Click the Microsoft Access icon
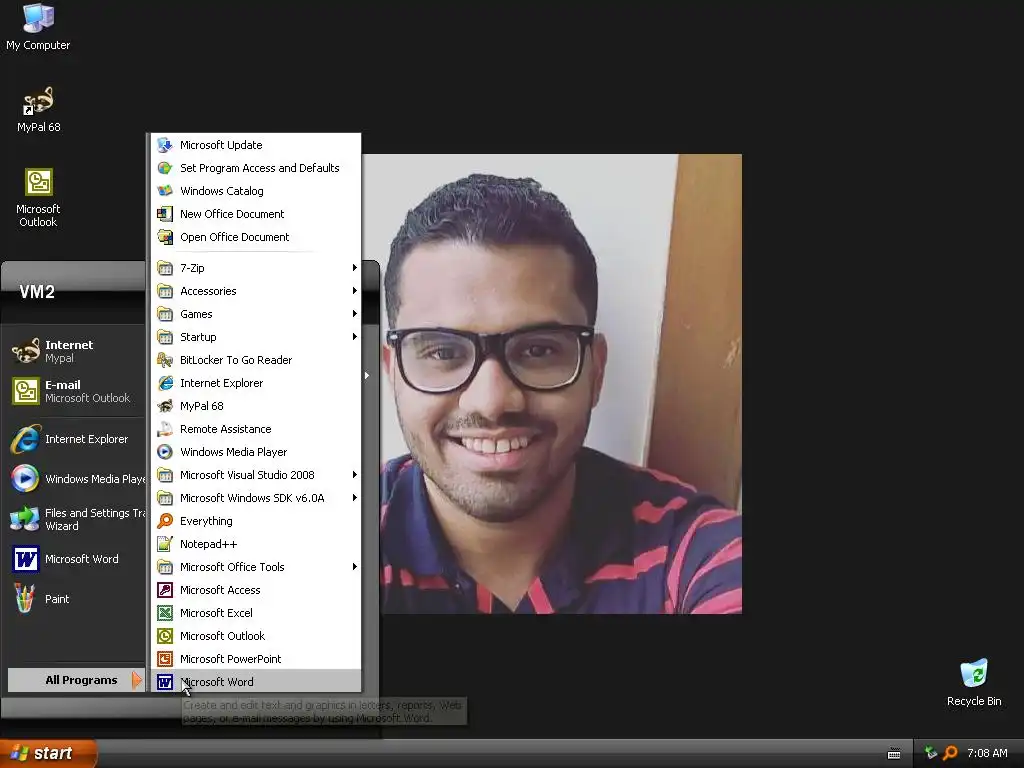The width and height of the screenshot is (1024, 768). [x=165, y=590]
